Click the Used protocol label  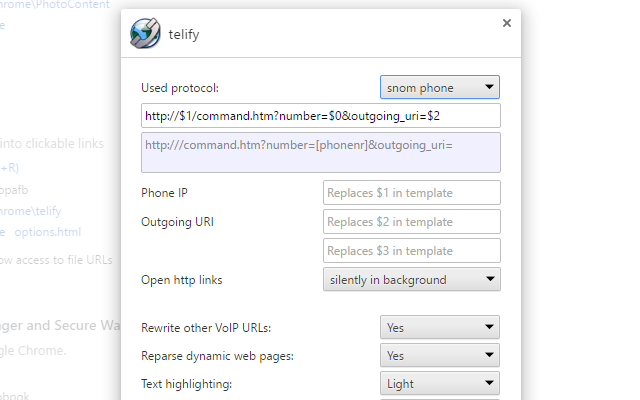(180, 88)
